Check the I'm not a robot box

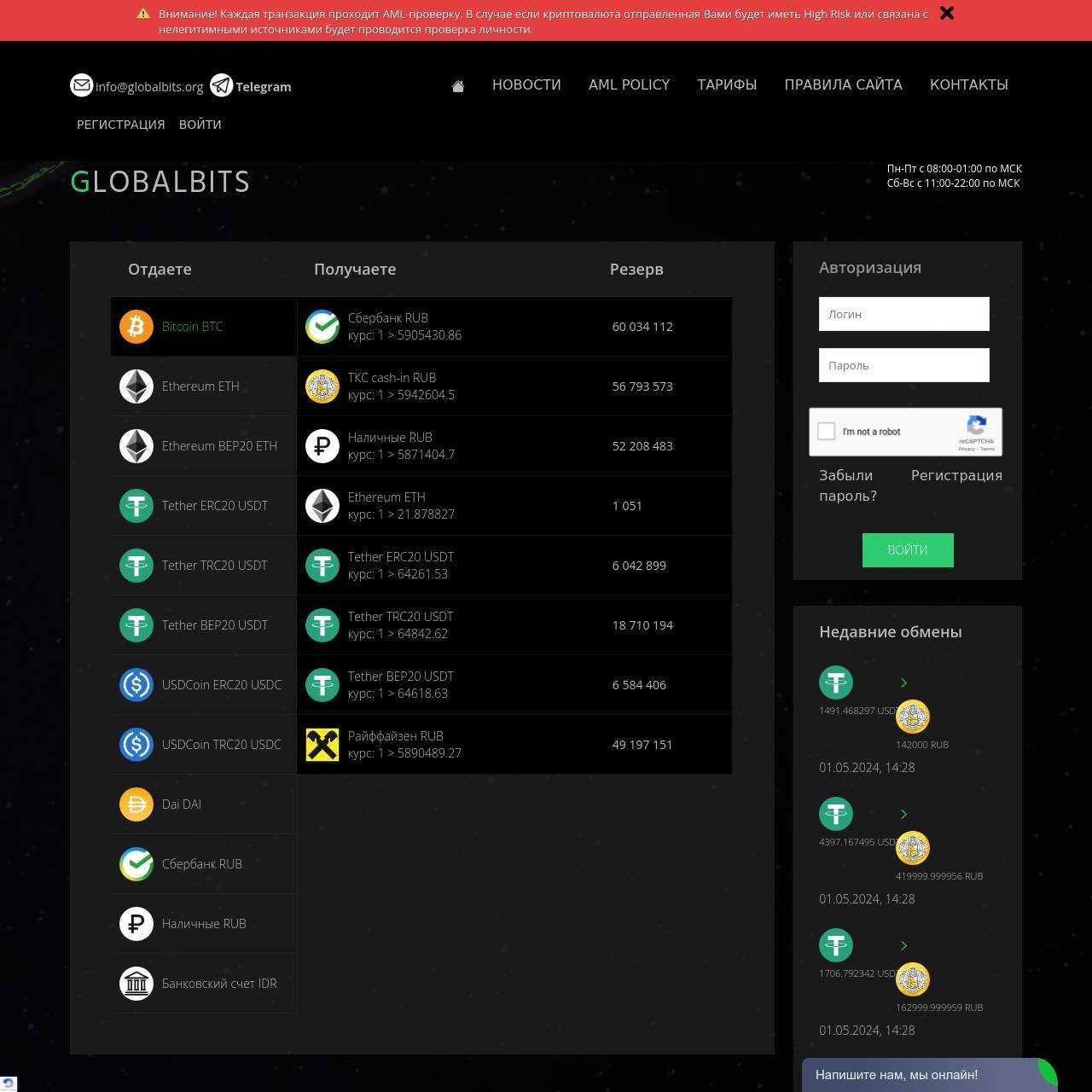826,431
